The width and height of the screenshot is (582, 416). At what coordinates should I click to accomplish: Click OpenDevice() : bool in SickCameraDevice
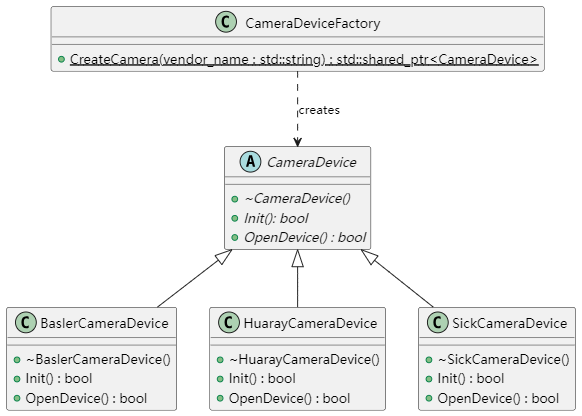498,398
